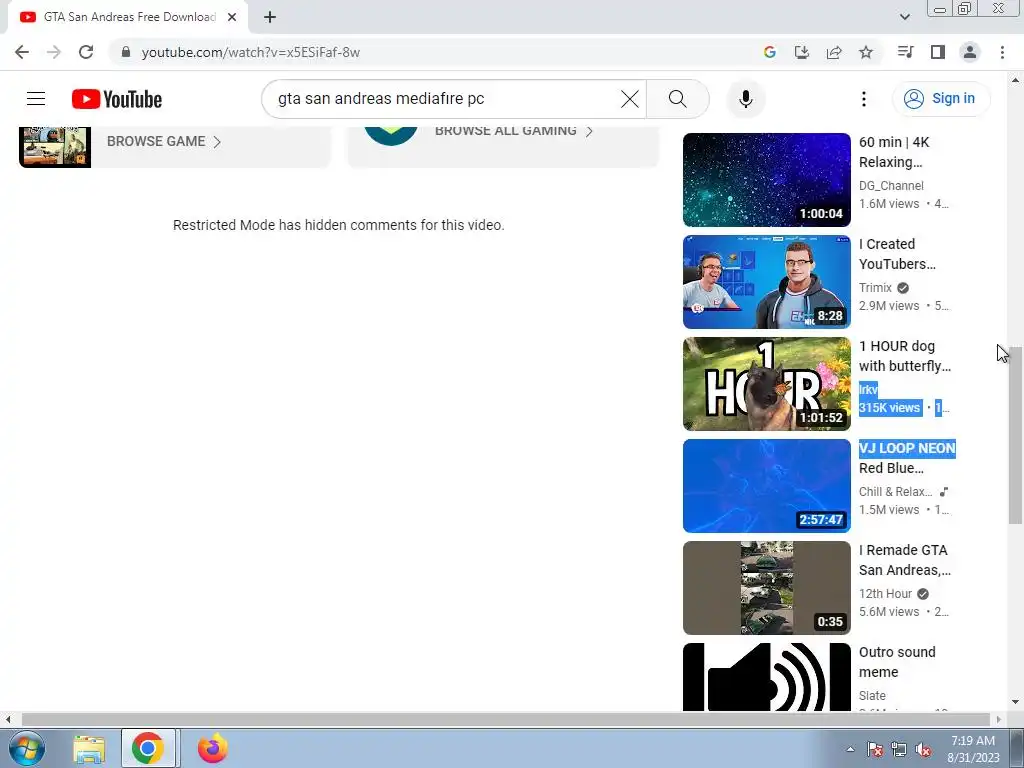Click the YouTube search magnifier button

(678, 99)
